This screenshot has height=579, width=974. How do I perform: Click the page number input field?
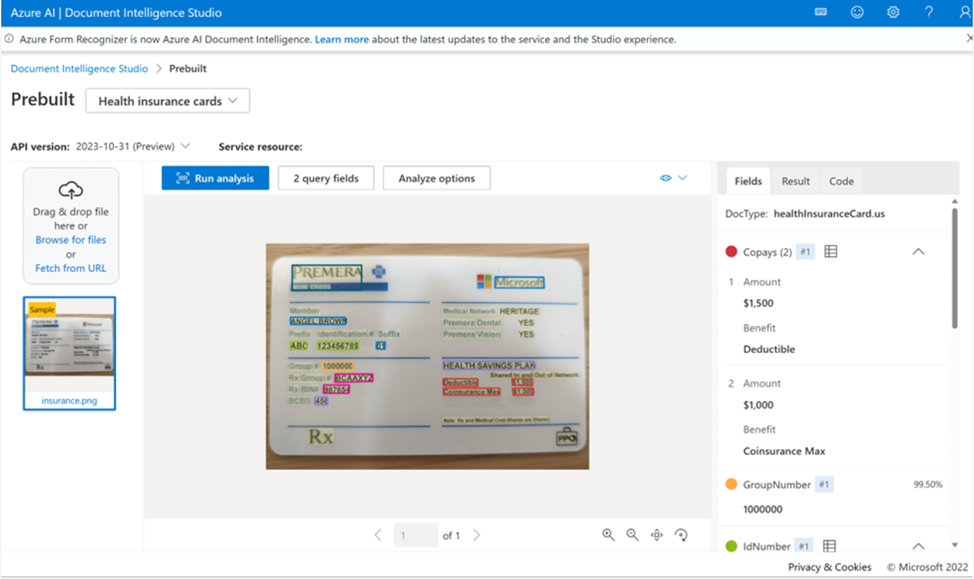416,535
